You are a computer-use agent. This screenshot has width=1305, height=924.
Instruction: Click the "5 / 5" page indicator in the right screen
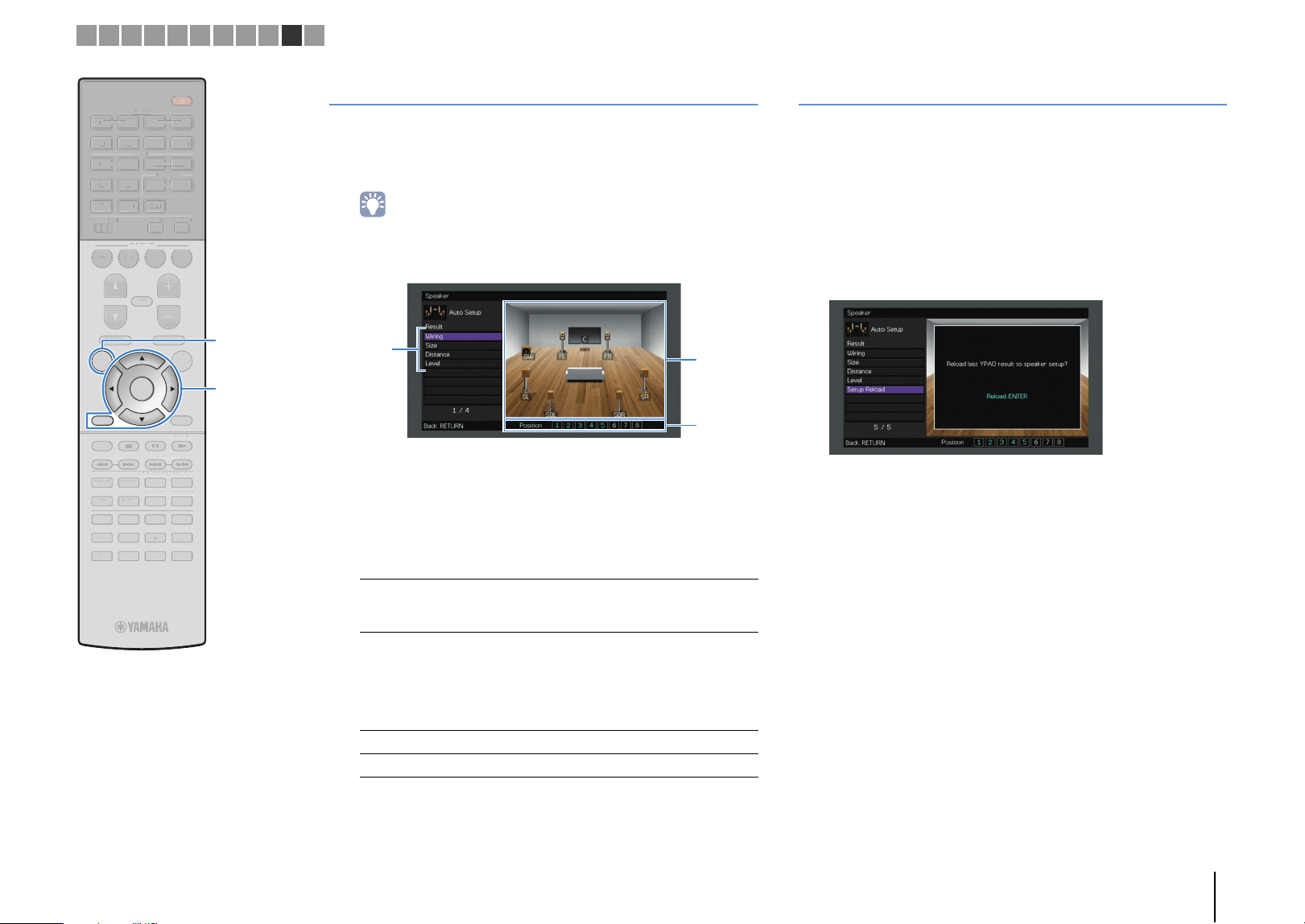click(882, 427)
